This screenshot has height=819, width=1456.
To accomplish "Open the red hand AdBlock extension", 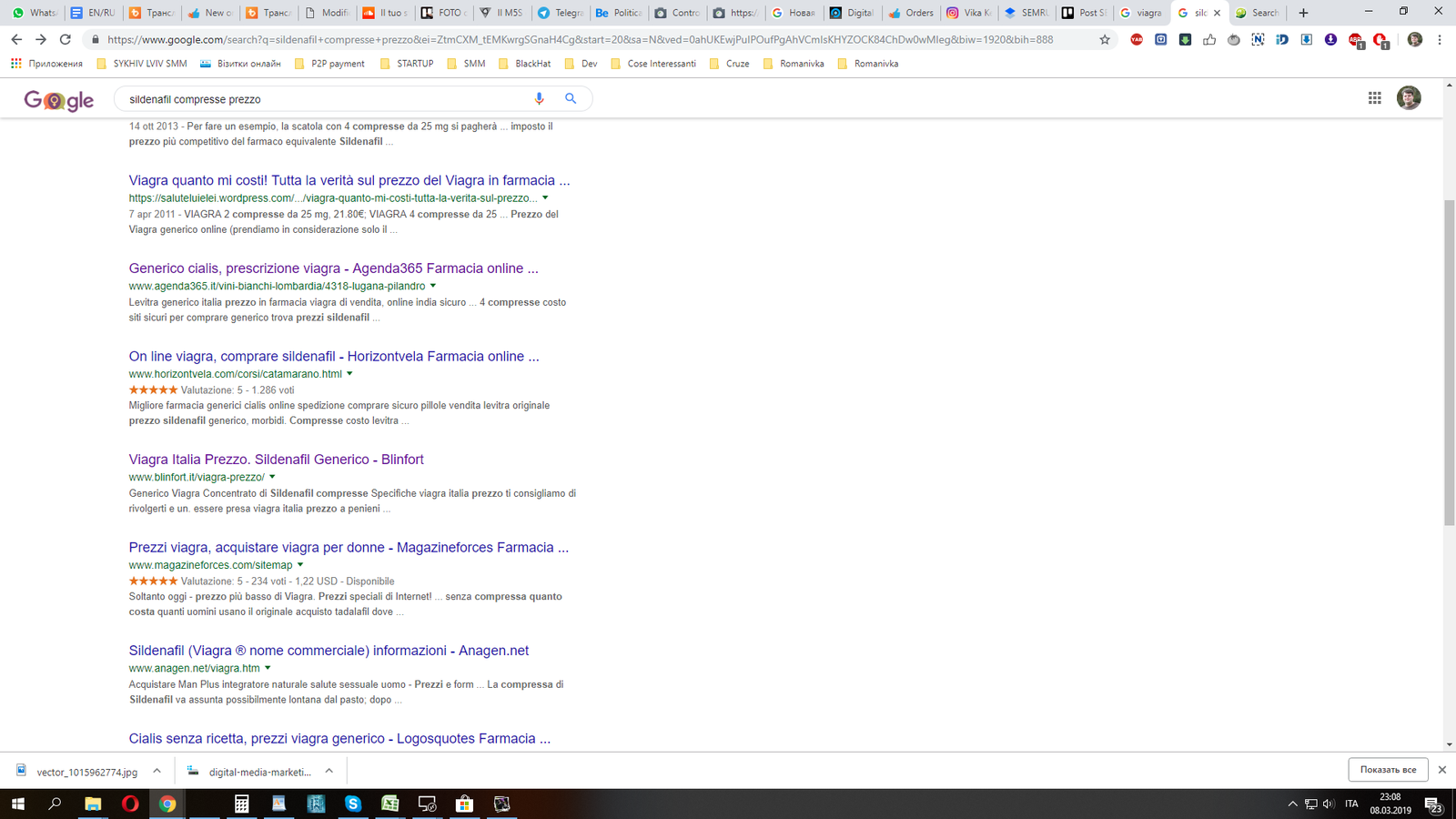I will coord(1380,40).
